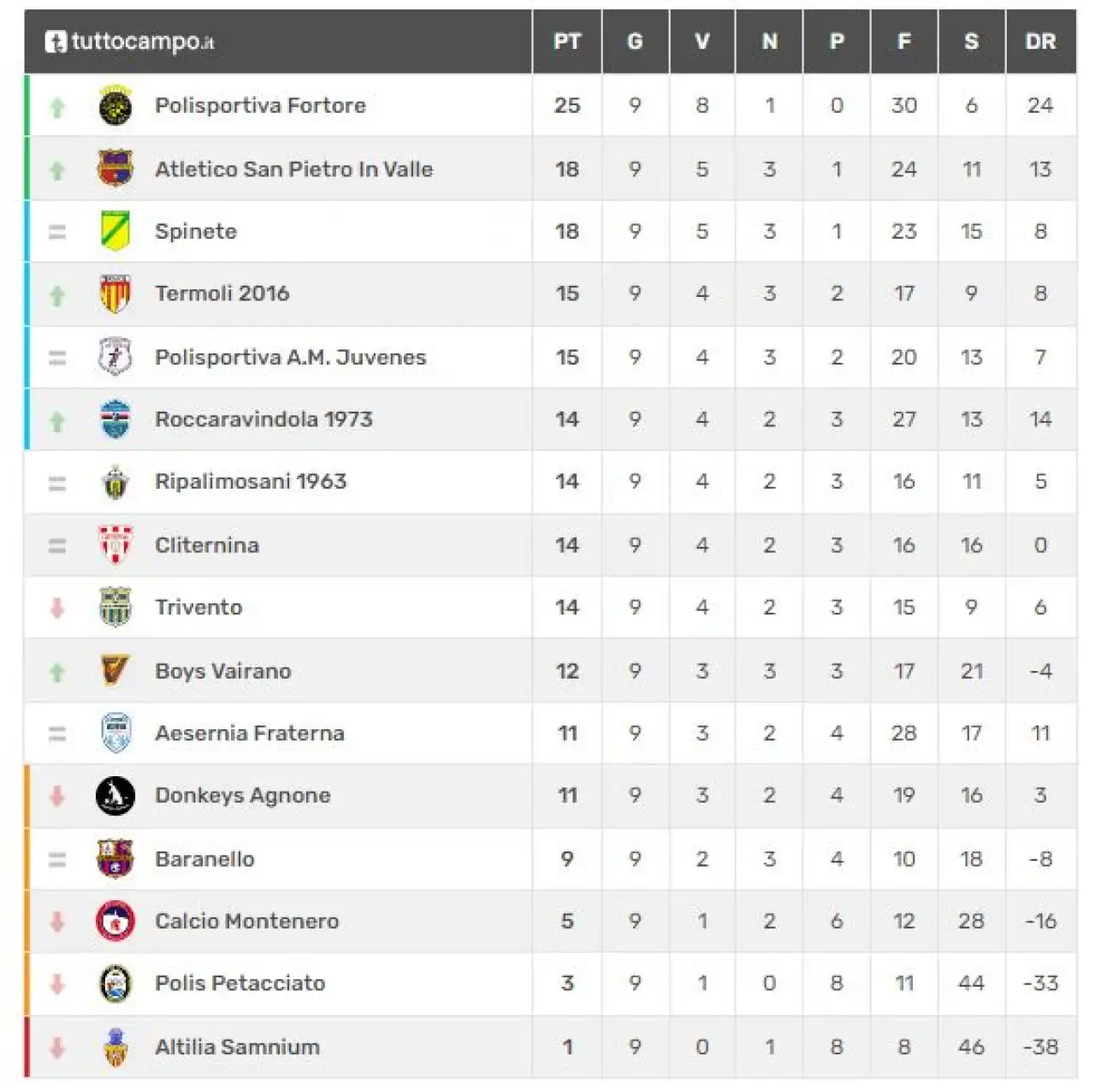The height and width of the screenshot is (1092, 1095).
Task: Open the Altilia Samnium team link
Action: tap(237, 1047)
